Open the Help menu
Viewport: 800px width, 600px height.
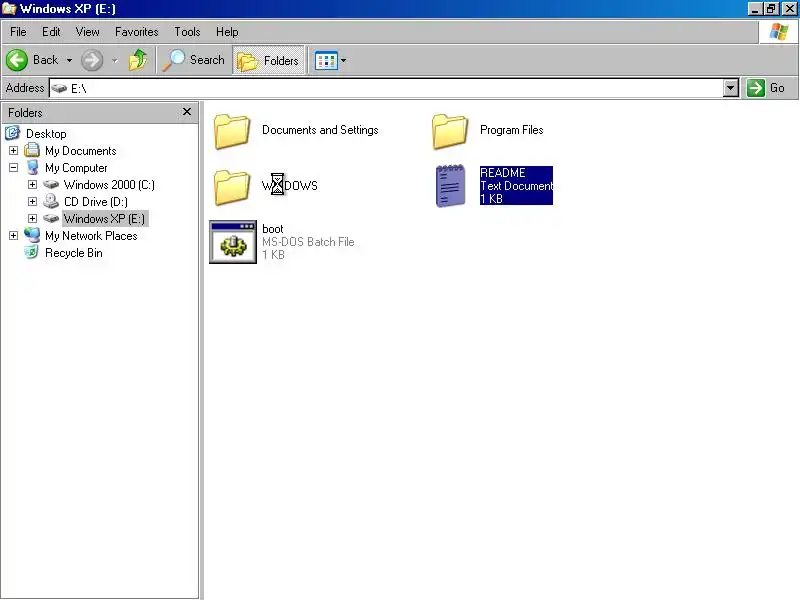point(227,32)
